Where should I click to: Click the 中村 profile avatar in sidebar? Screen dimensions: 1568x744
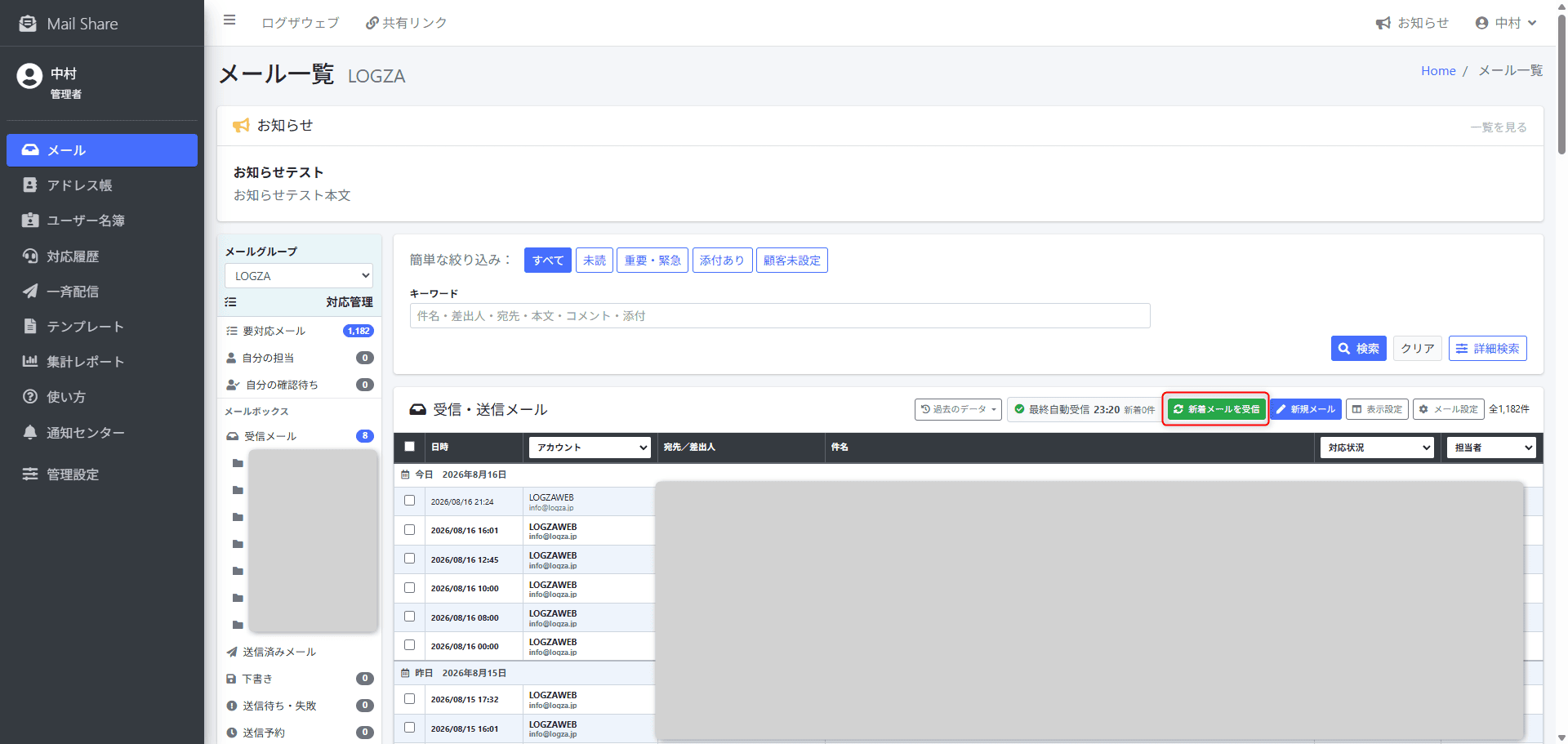click(29, 76)
